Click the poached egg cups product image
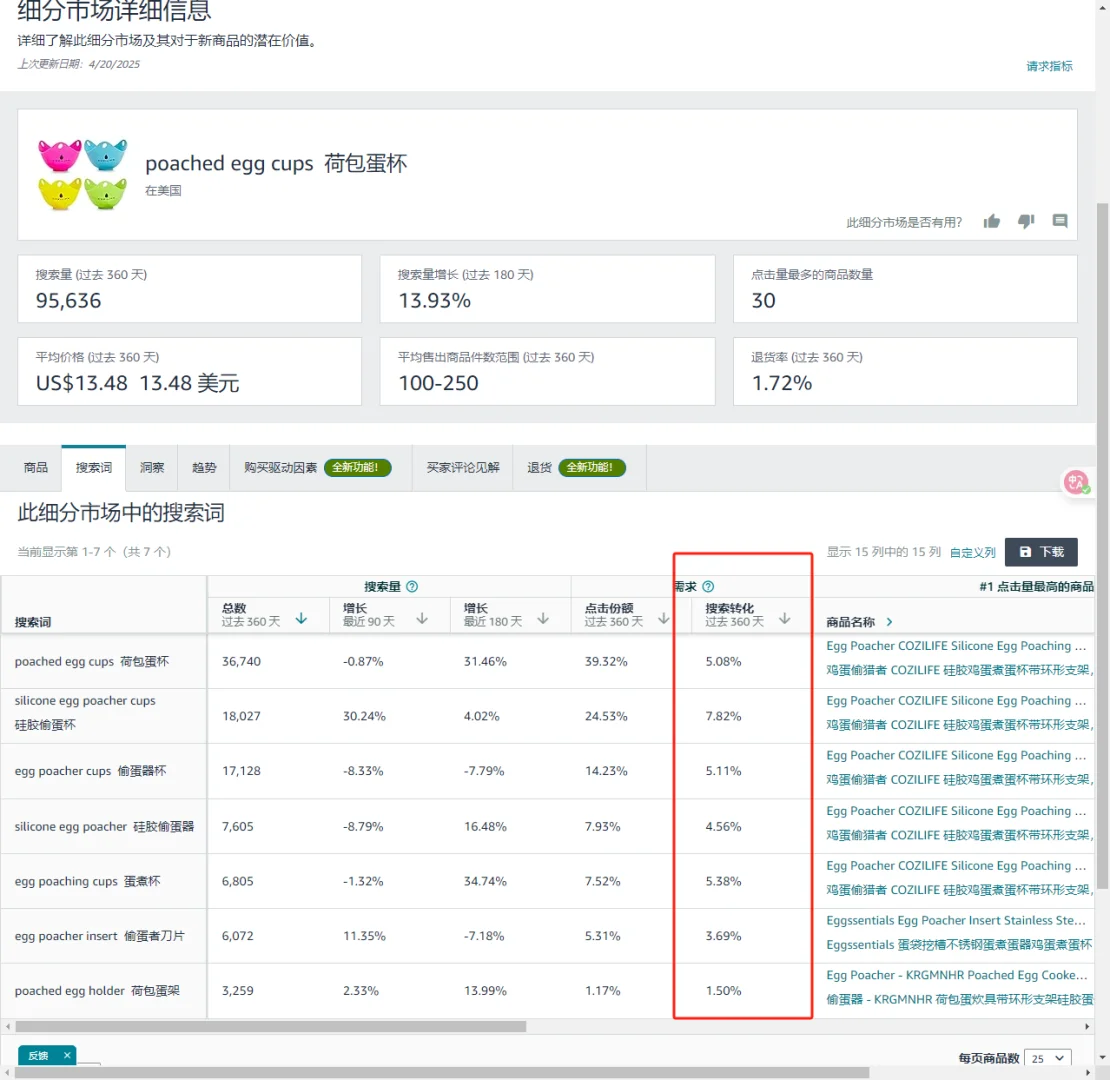The image size is (1110, 1080). tap(82, 174)
